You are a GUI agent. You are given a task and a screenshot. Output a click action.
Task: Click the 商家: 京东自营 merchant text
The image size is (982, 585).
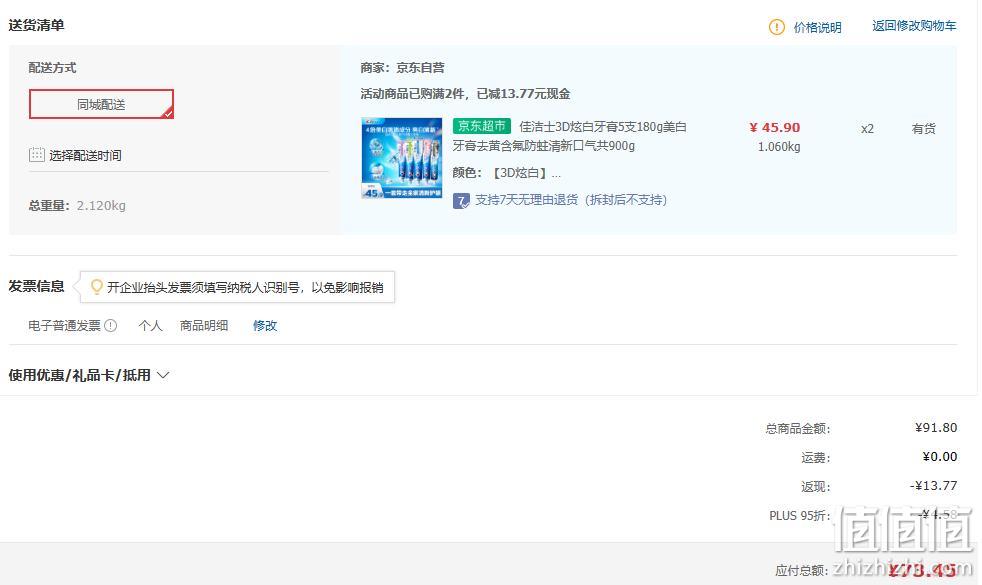pos(402,68)
